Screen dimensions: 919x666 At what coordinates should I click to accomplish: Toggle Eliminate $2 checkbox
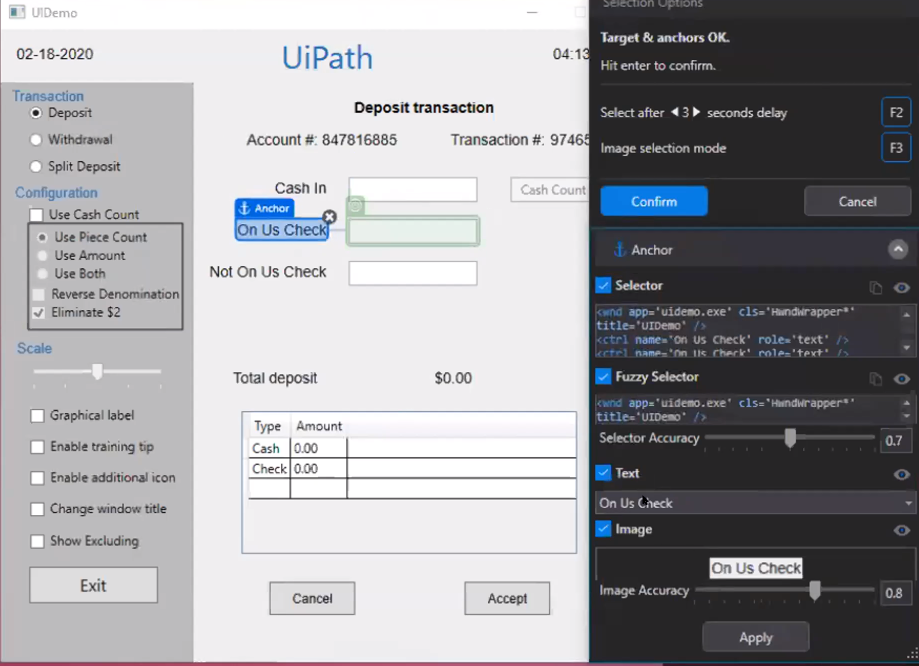[39, 312]
